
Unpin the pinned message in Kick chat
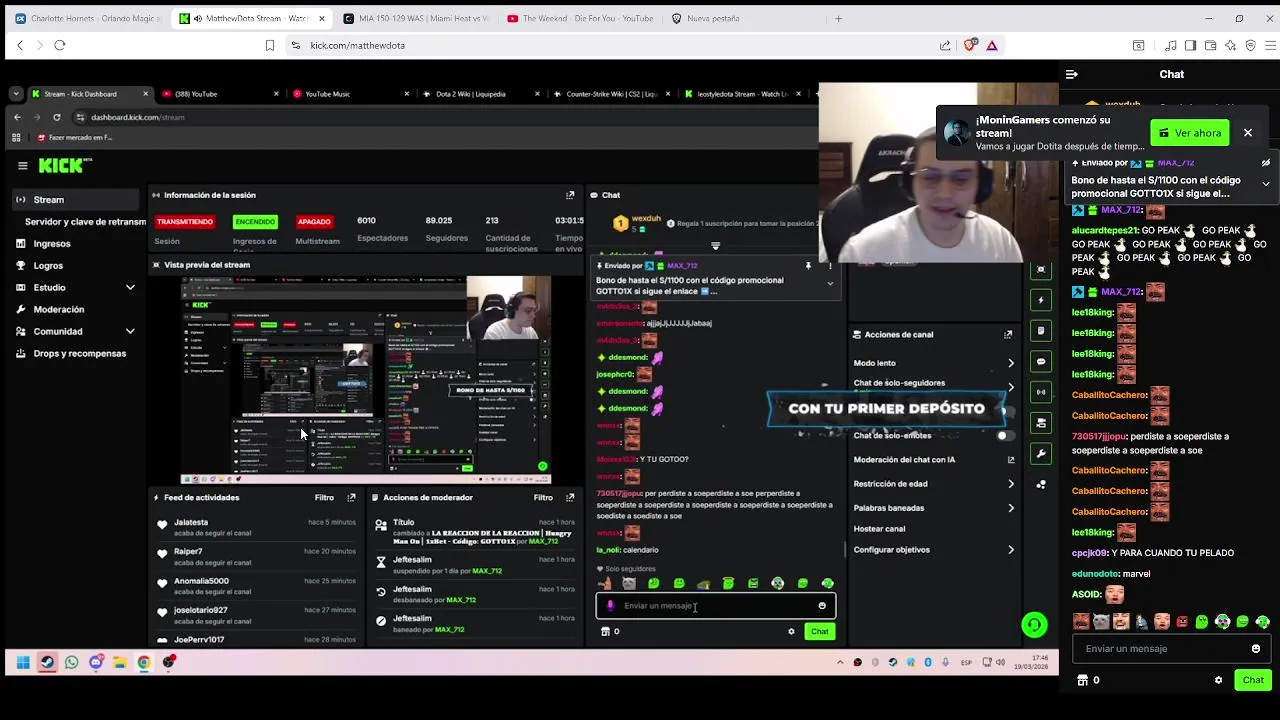(1266, 162)
